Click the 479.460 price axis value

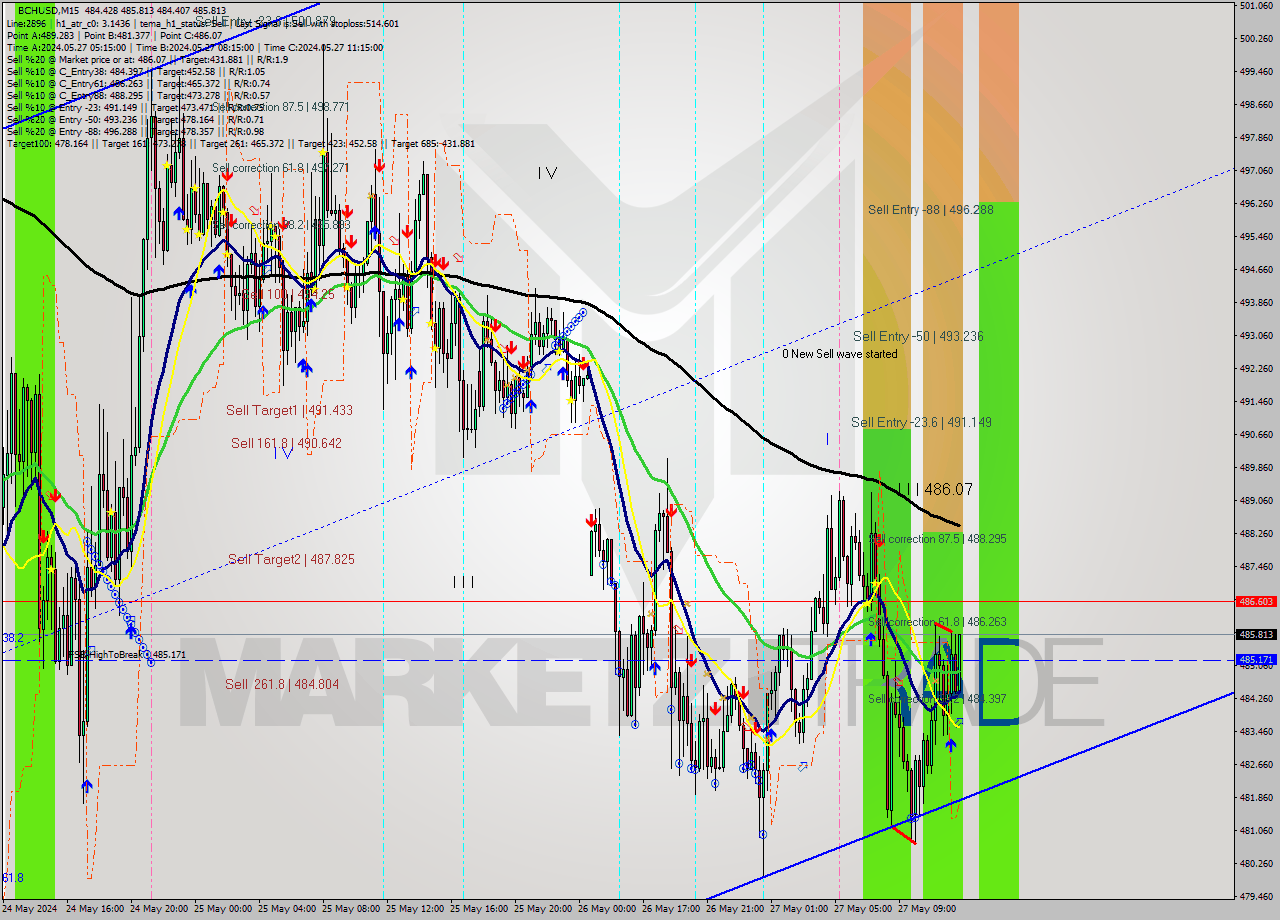click(1256, 897)
